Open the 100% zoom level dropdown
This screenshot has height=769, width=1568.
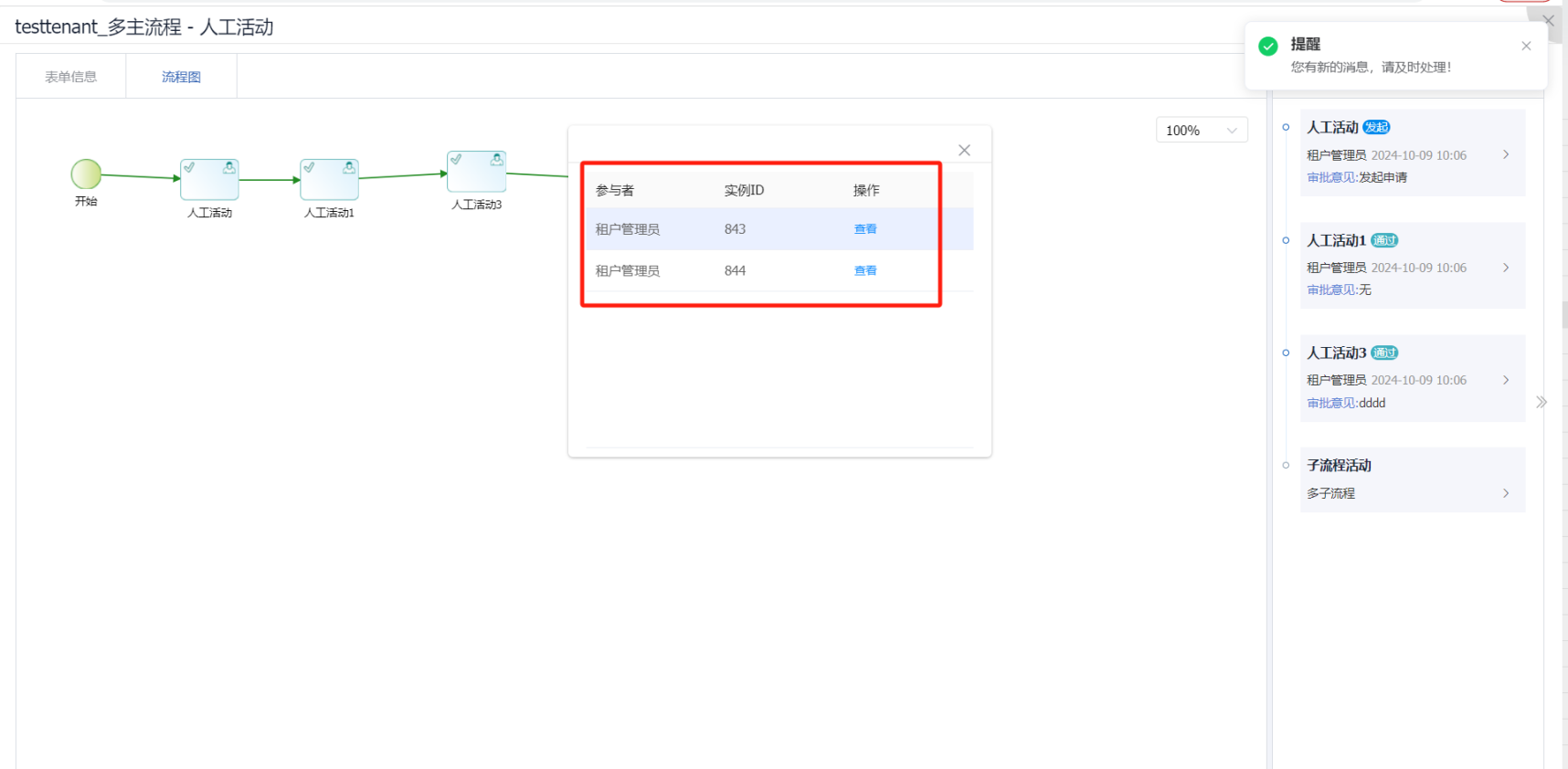1201,131
